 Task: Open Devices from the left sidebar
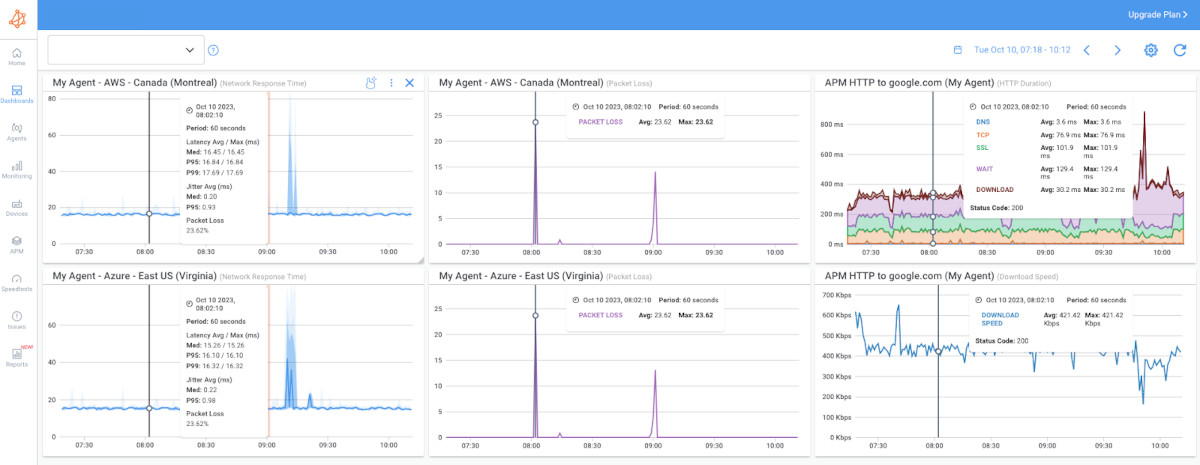pos(17,207)
